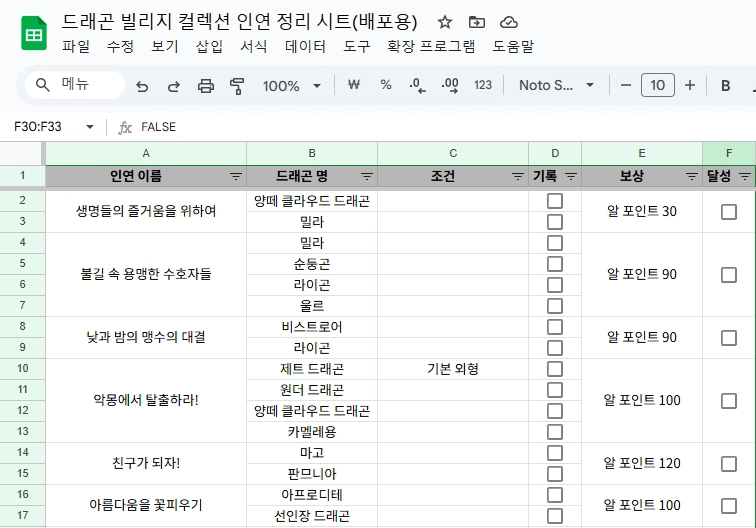Click the decrease decimal places icon
This screenshot has height=528, width=756.
click(418, 86)
